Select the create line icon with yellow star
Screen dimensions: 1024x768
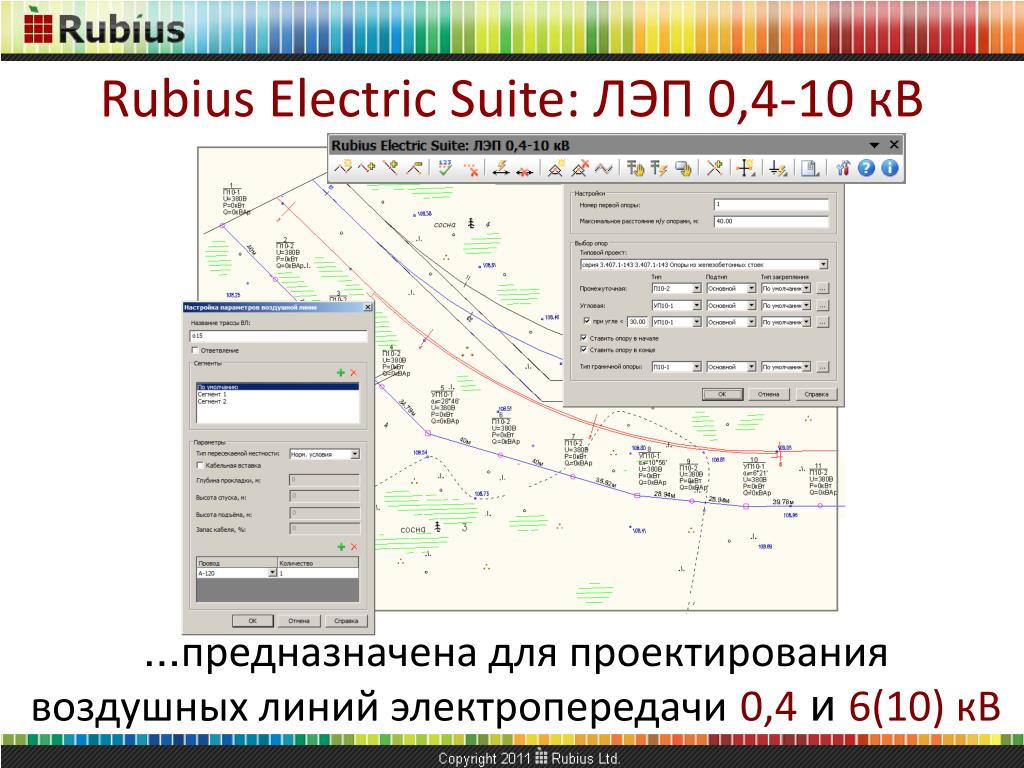click(344, 168)
